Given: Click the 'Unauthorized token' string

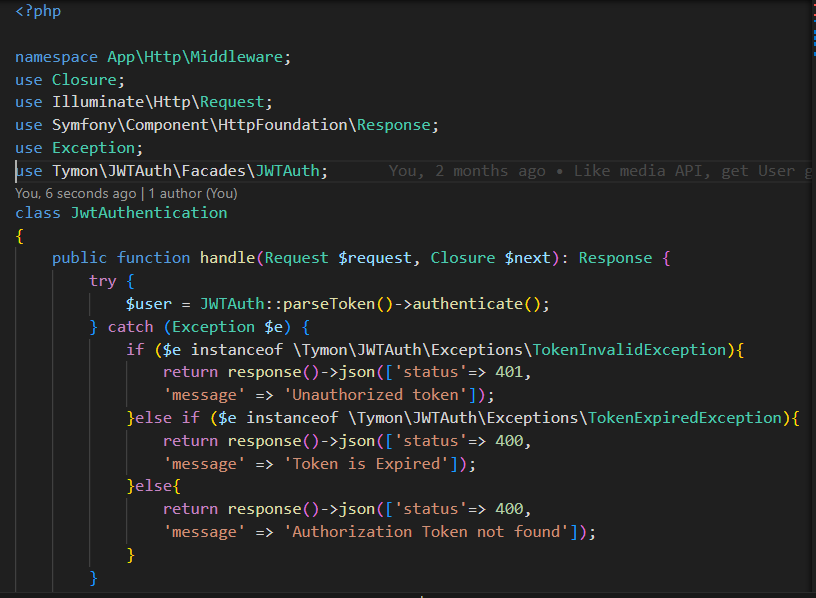Looking at the screenshot, I should (375, 395).
